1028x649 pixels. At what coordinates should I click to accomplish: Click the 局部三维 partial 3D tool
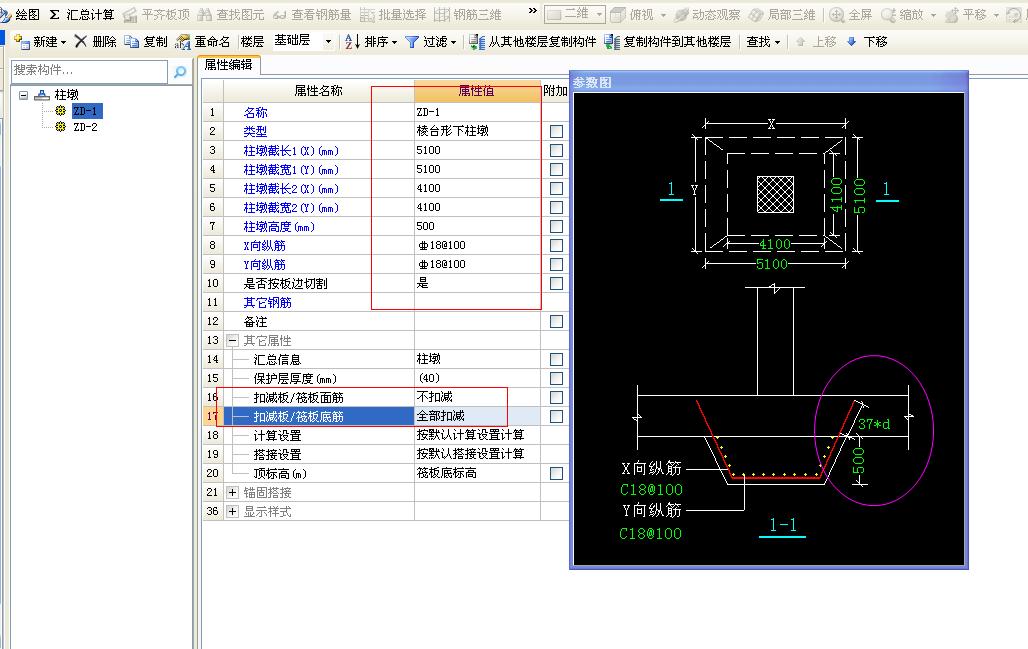coord(783,14)
